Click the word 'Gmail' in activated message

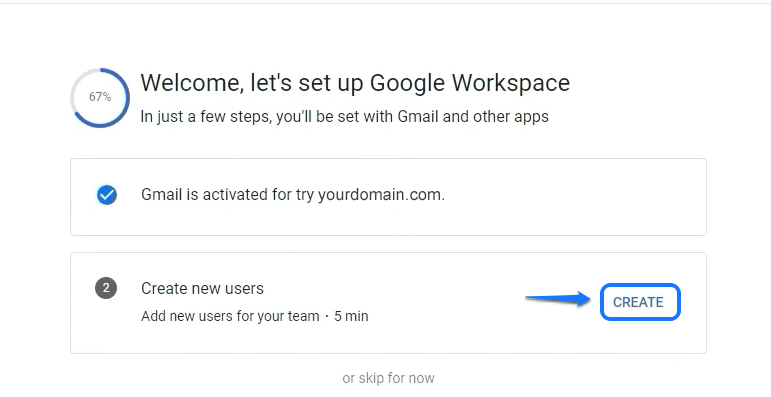tap(162, 194)
